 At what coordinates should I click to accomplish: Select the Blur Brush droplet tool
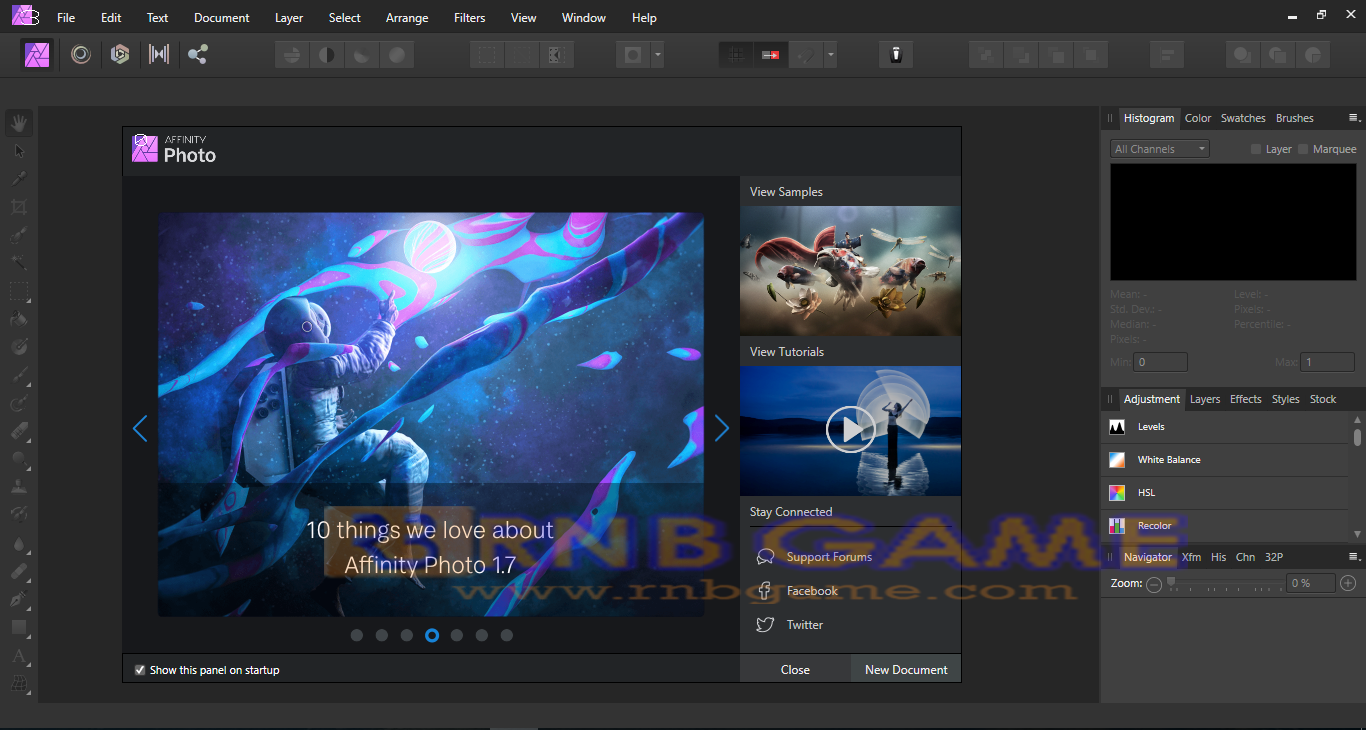point(19,543)
